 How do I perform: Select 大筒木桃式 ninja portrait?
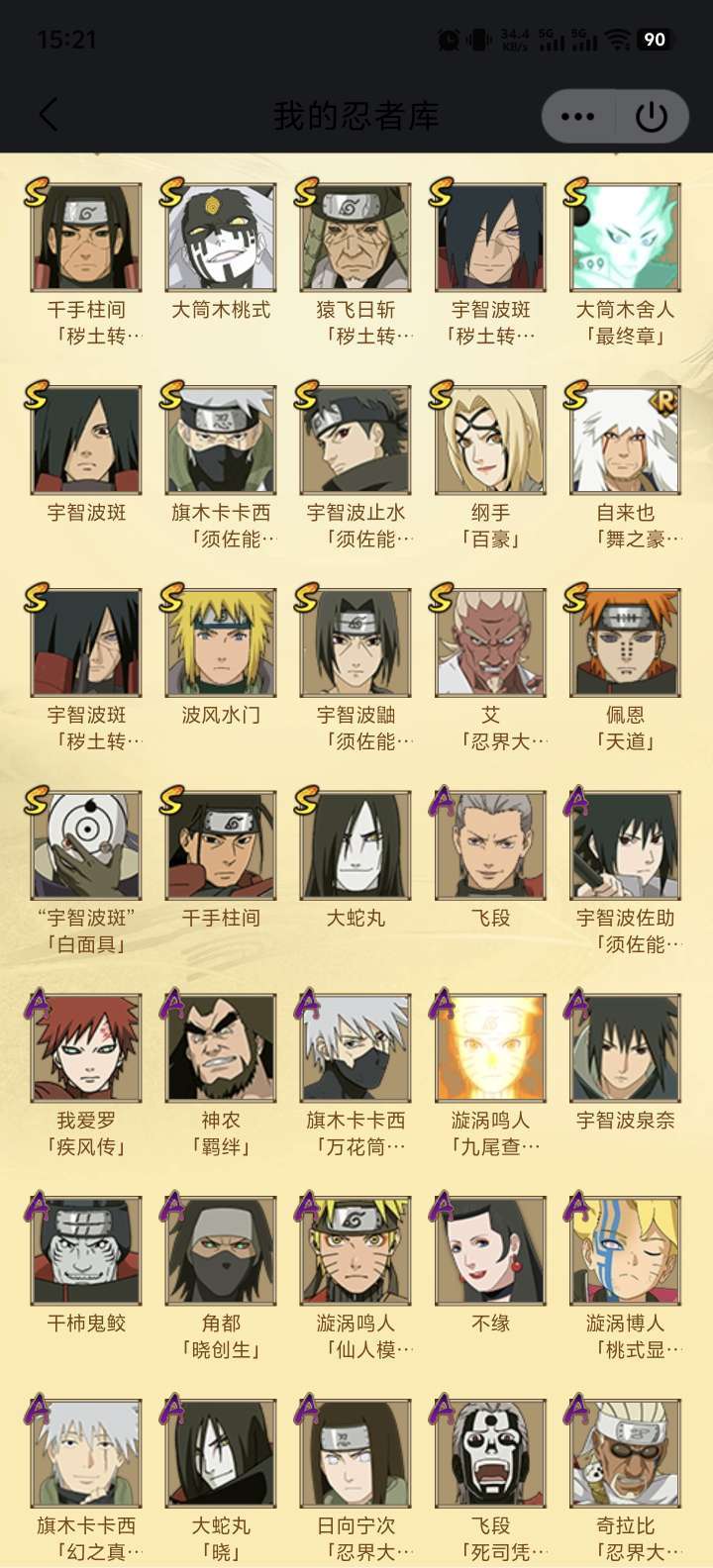pos(221,238)
